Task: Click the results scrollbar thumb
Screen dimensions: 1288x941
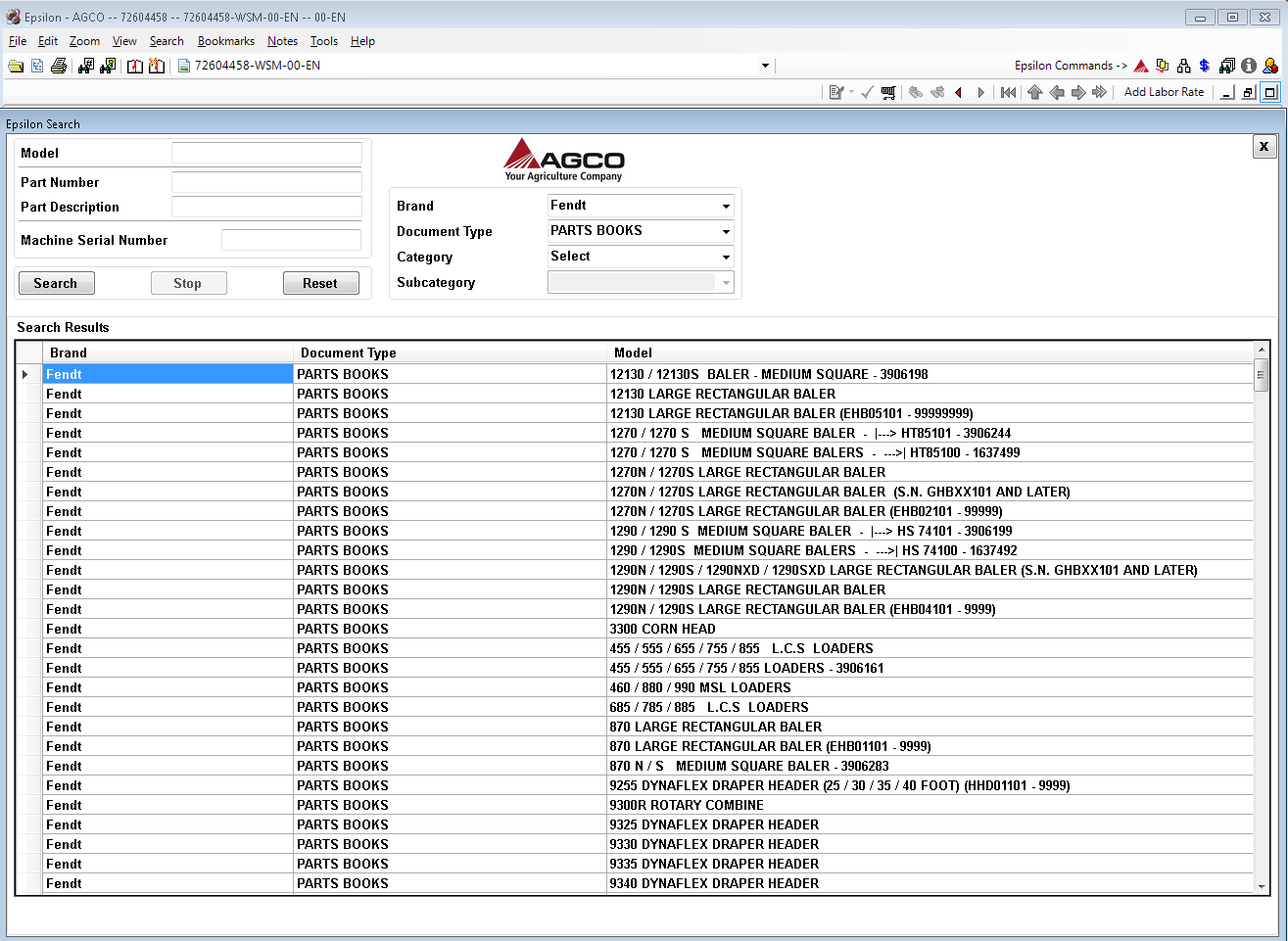Action: 1262,375
